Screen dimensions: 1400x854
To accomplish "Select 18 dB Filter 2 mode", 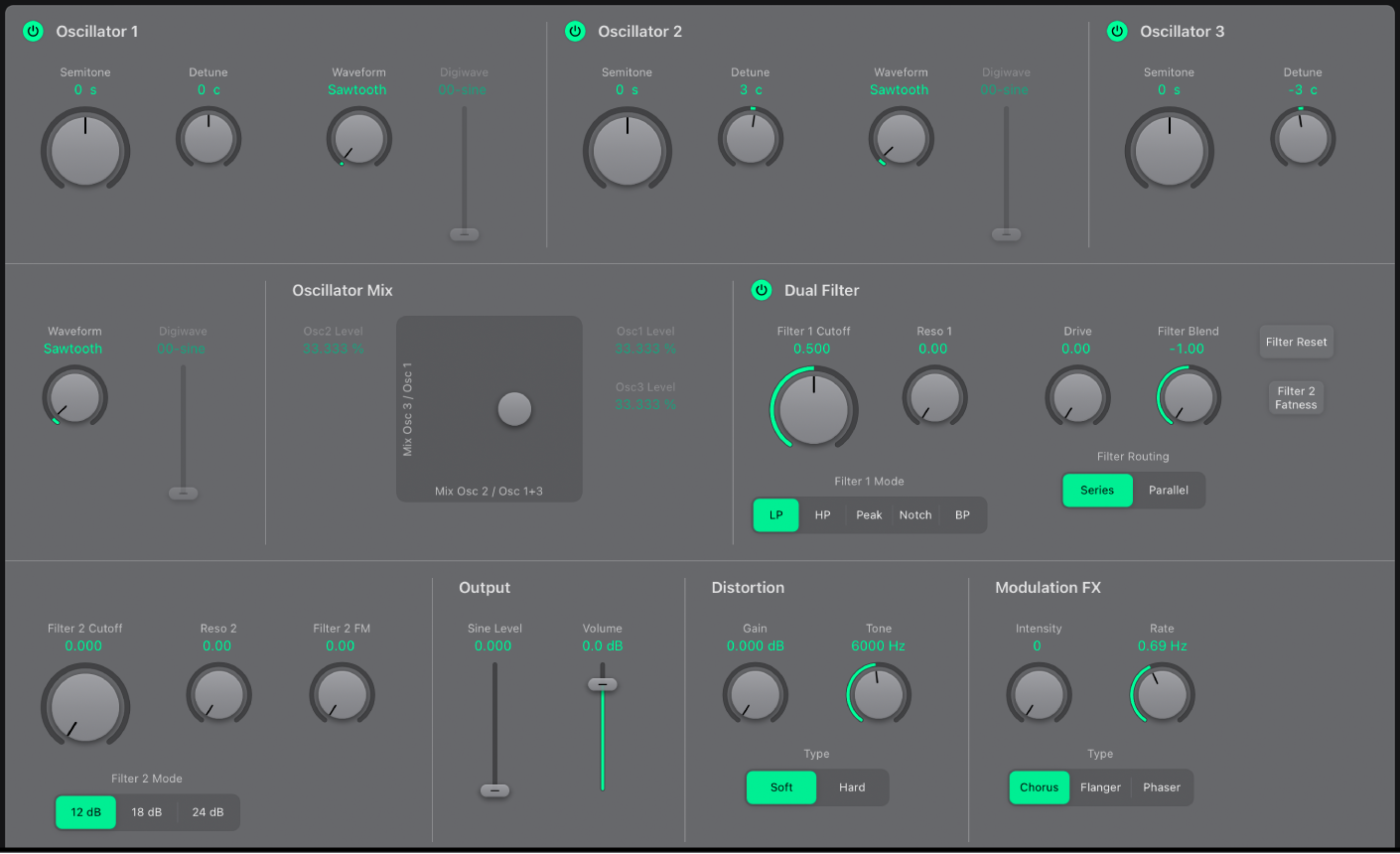I will 147,812.
